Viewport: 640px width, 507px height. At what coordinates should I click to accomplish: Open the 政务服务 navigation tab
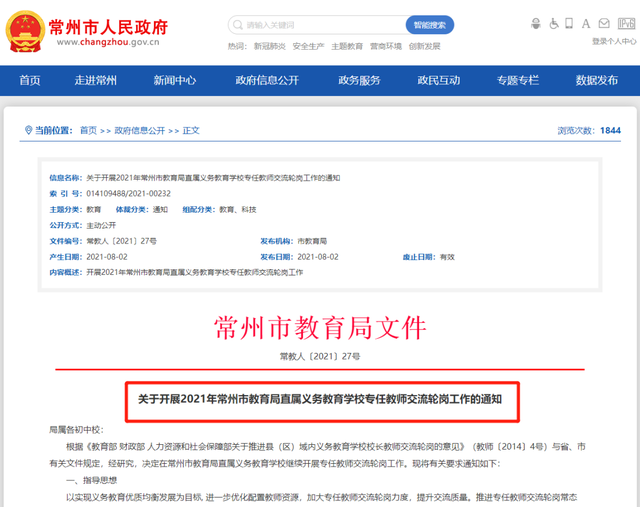click(x=359, y=80)
